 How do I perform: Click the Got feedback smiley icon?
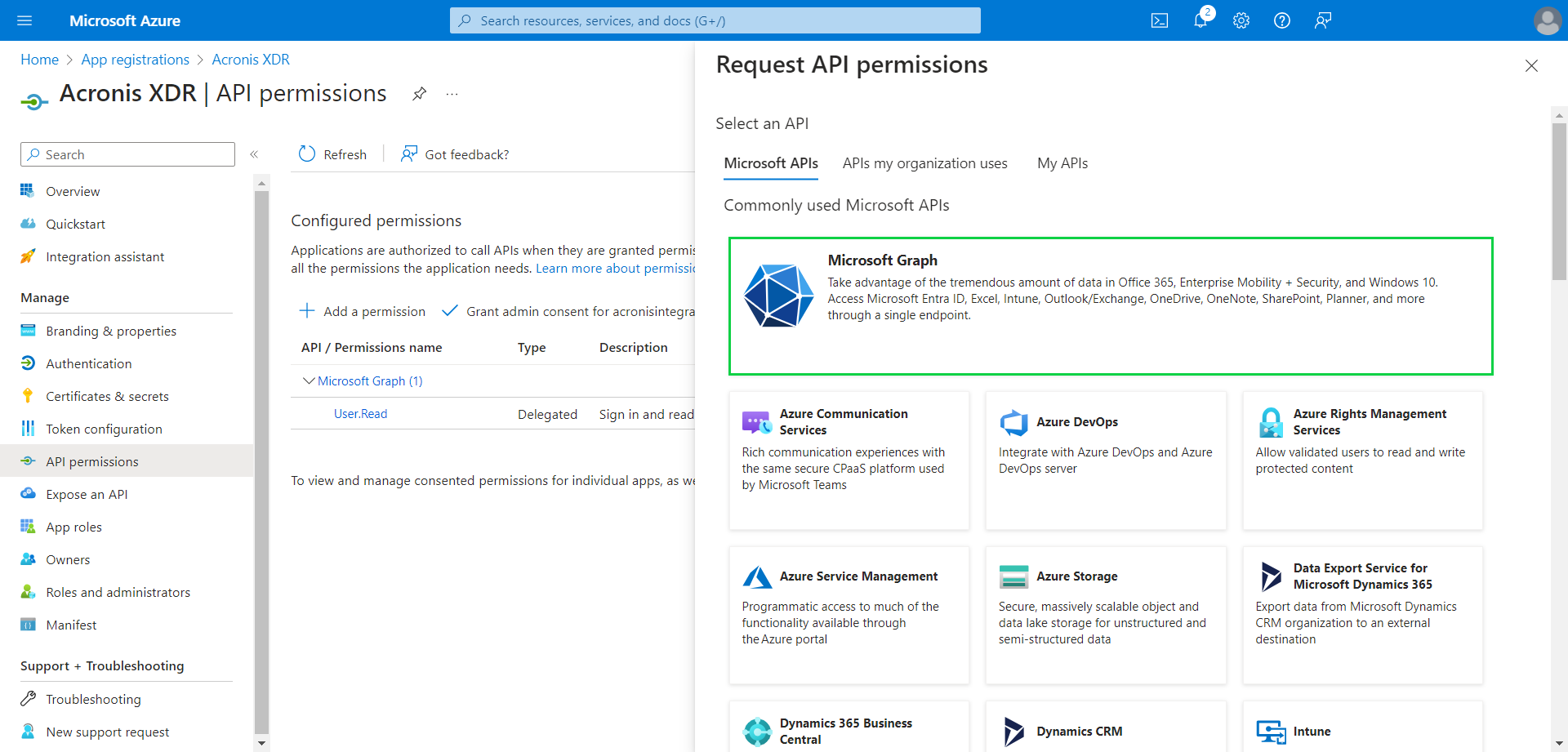pos(408,154)
